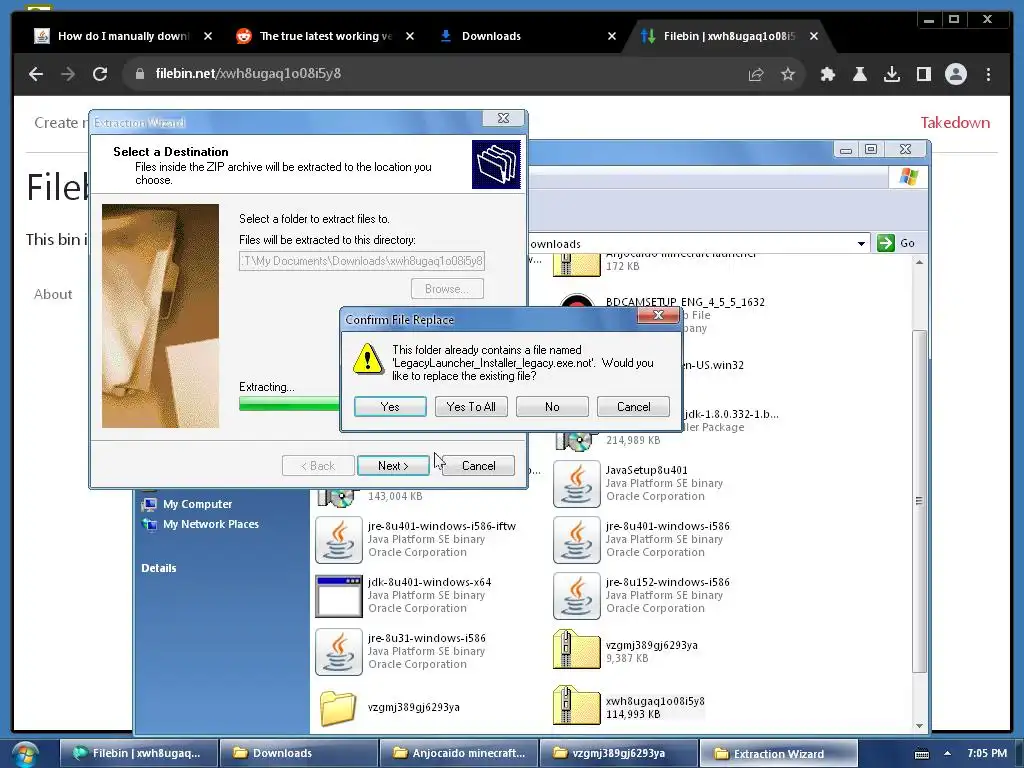The height and width of the screenshot is (768, 1024).
Task: View site lock security info
Action: [x=140, y=74]
